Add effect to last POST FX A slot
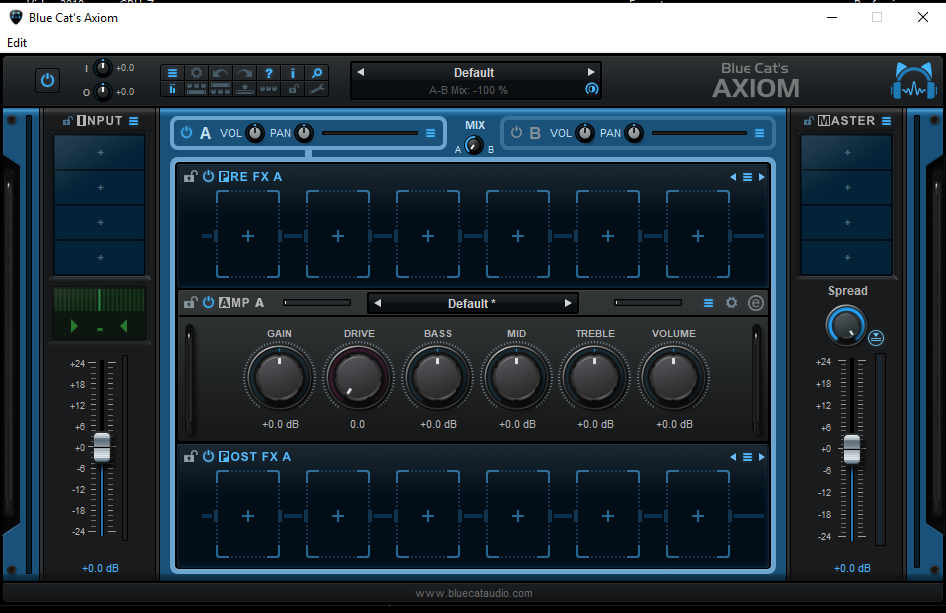This screenshot has width=946, height=613. pos(698,515)
